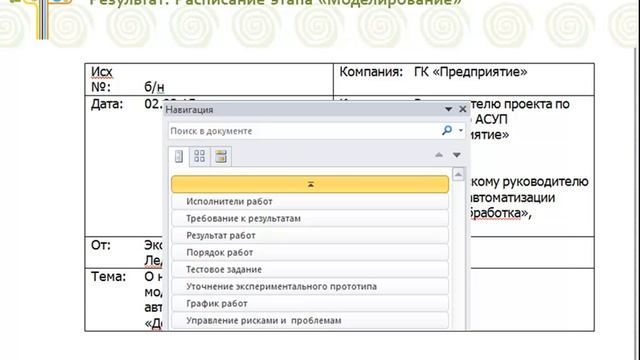The image size is (640, 360).
Task: Select the Требование к результатам heading
Action: point(310,219)
